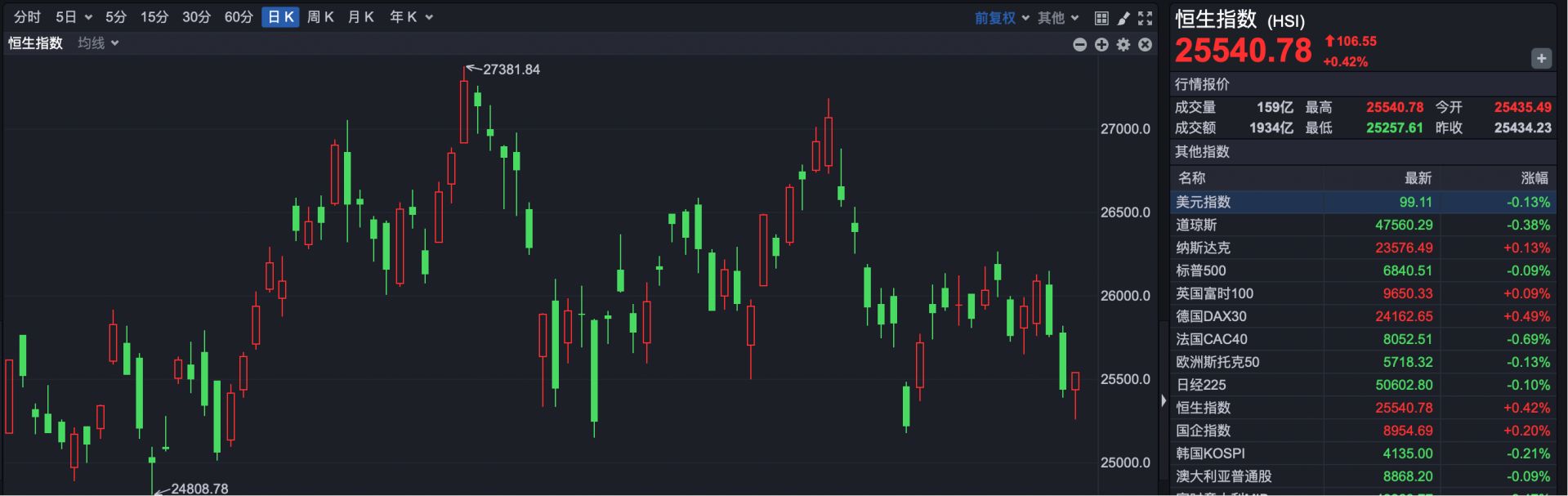The image size is (1568, 496).
Task: Enter fullscreen chart mode
Action: (1146, 18)
